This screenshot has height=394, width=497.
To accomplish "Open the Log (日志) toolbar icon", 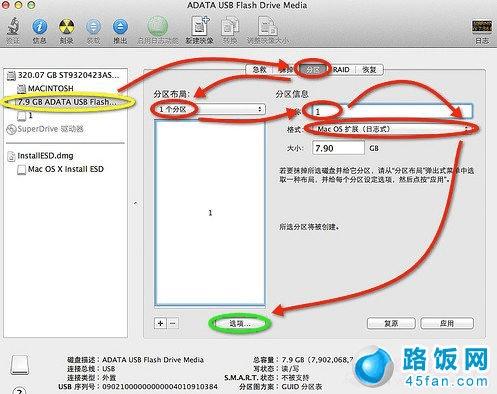I will click(x=482, y=27).
